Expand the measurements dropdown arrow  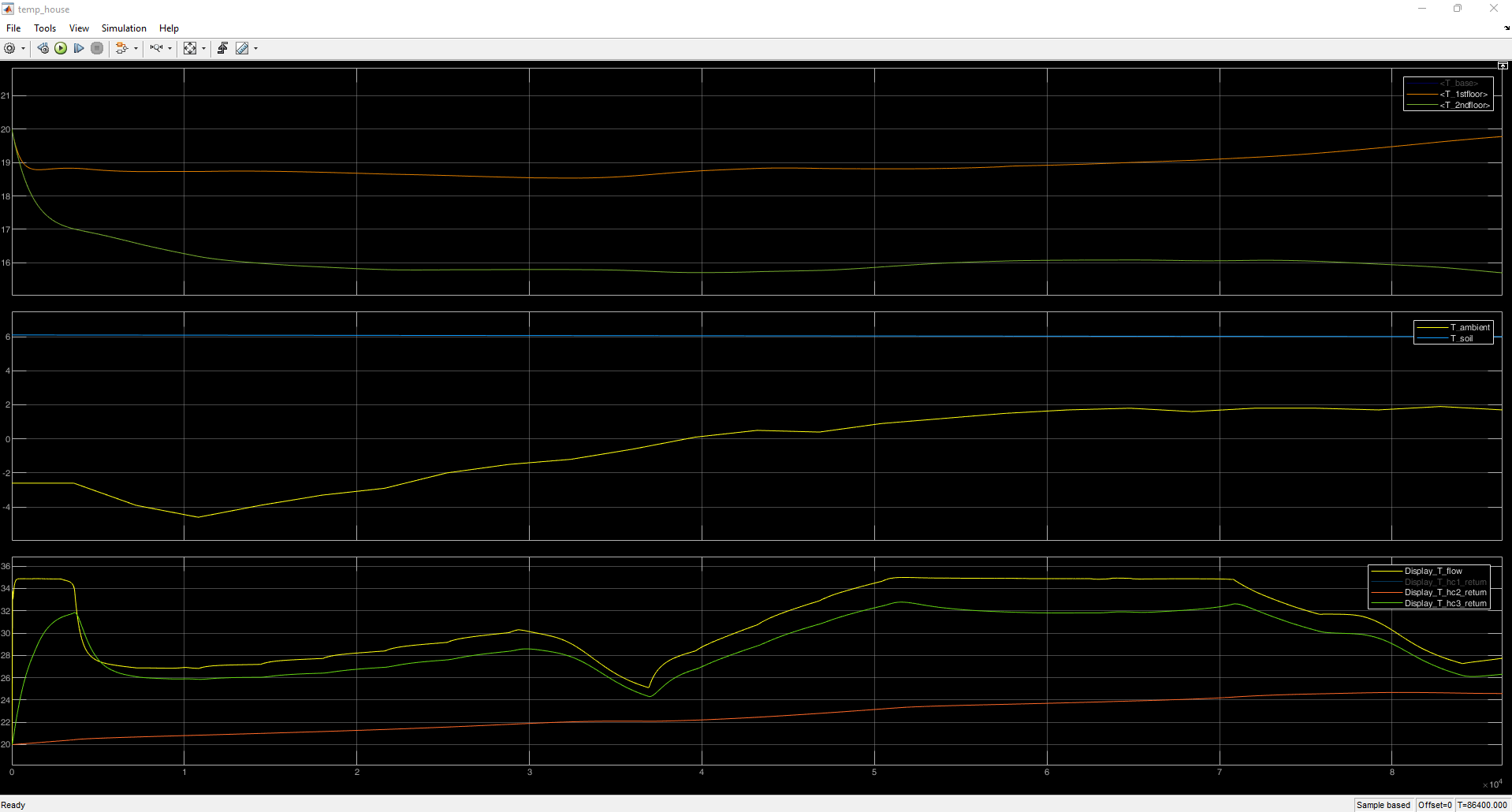[x=255, y=48]
